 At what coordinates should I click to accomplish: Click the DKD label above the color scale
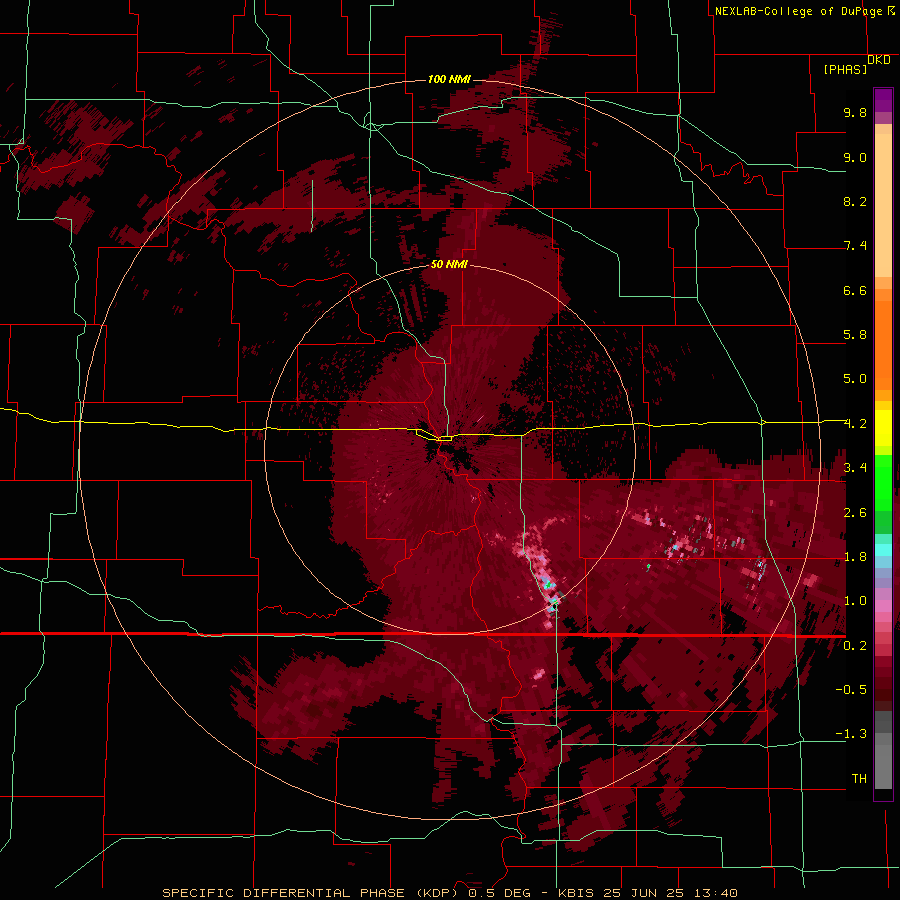(x=879, y=60)
